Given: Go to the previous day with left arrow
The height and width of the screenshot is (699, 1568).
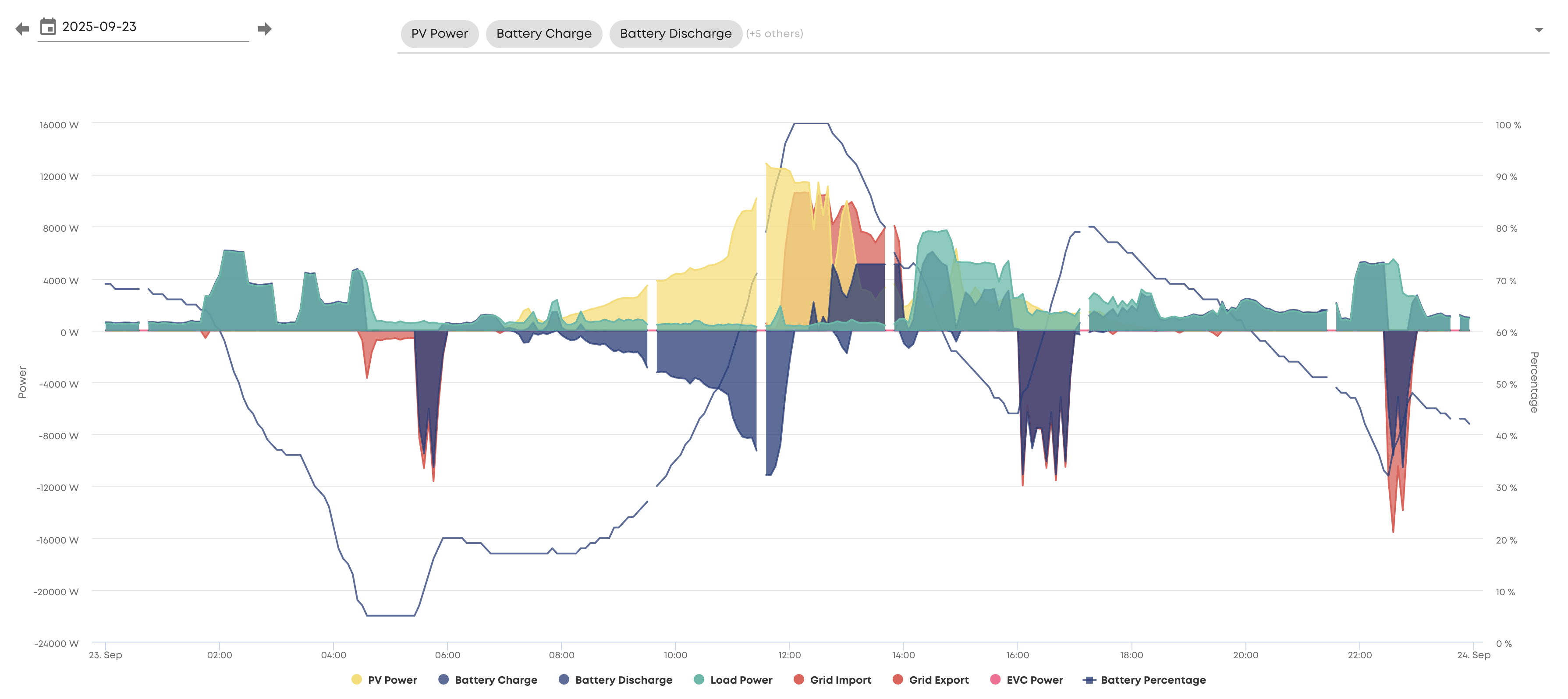Looking at the screenshot, I should [x=22, y=28].
